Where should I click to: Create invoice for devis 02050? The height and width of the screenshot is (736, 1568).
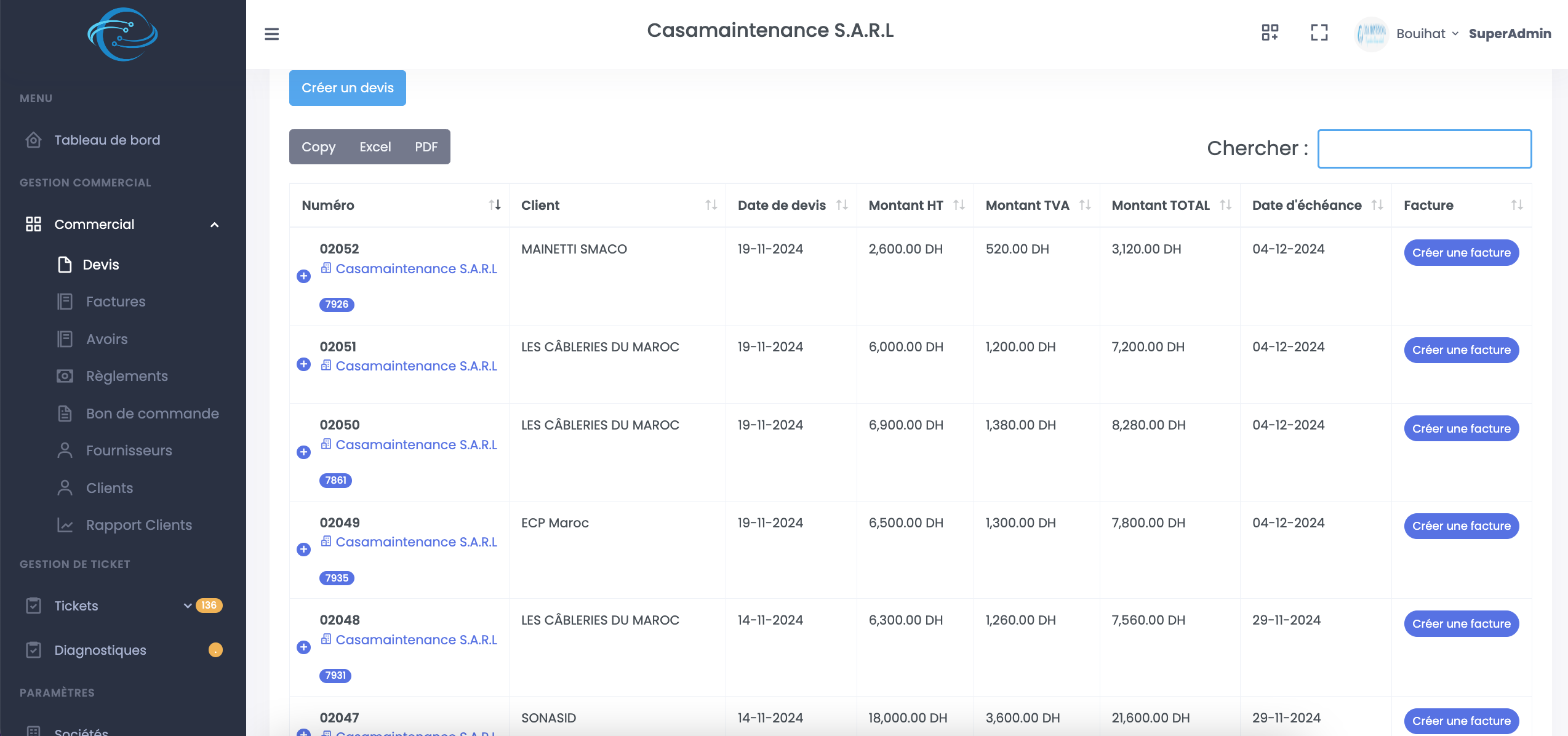click(x=1462, y=429)
